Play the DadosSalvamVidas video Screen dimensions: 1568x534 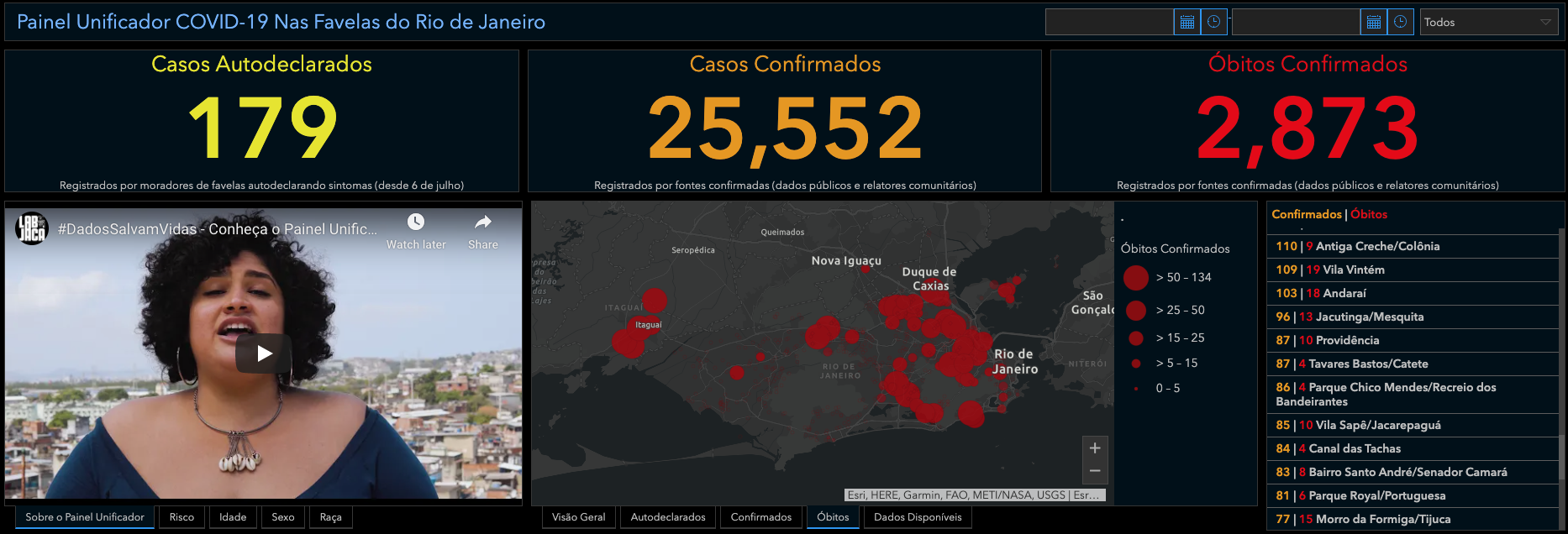coord(264,353)
